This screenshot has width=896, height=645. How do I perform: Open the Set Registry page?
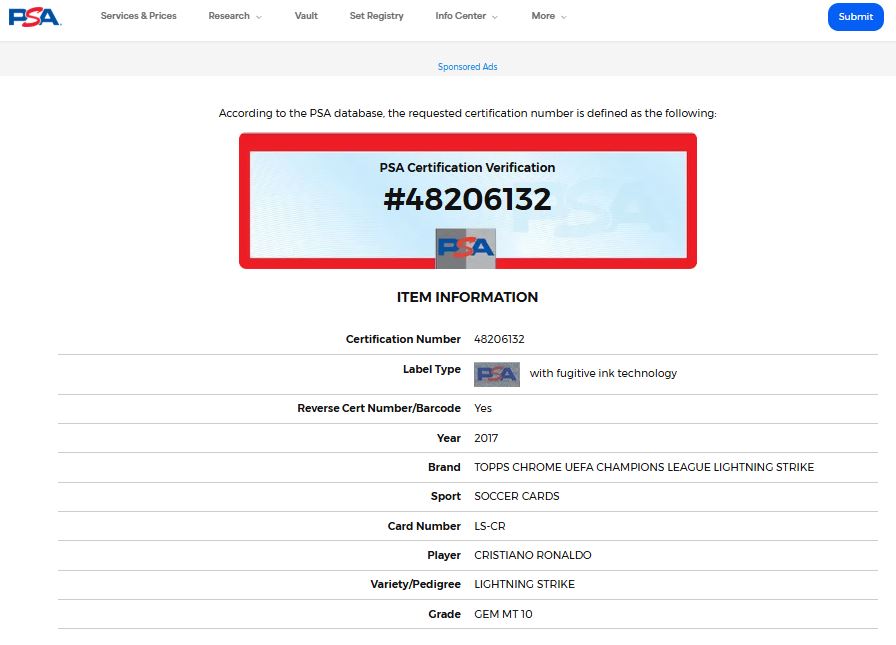click(x=377, y=16)
